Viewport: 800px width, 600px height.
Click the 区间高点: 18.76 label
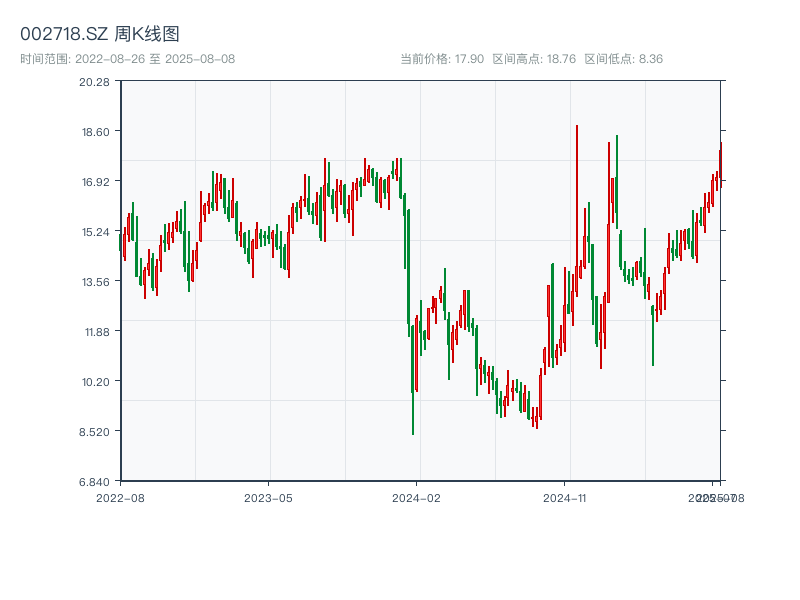(534, 59)
